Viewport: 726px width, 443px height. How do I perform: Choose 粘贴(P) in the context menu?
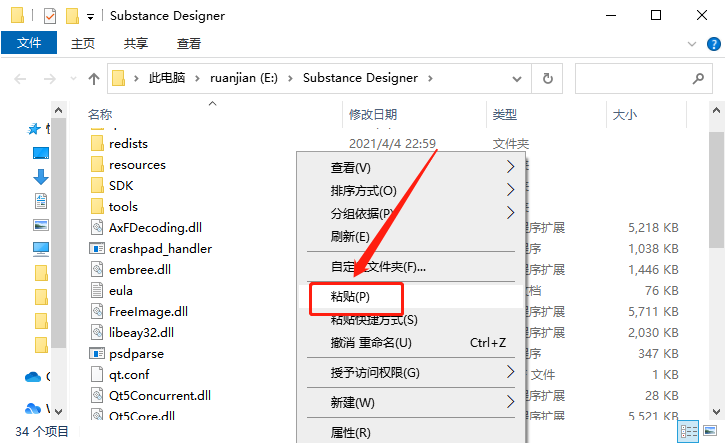pyautogui.click(x=411, y=296)
